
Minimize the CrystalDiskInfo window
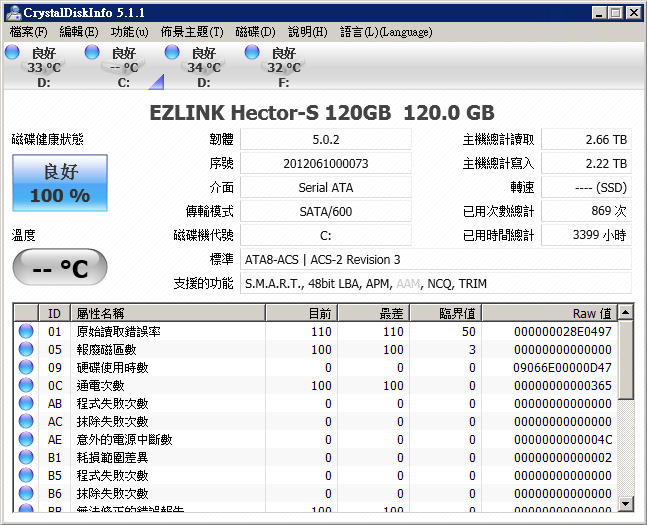tap(599, 13)
